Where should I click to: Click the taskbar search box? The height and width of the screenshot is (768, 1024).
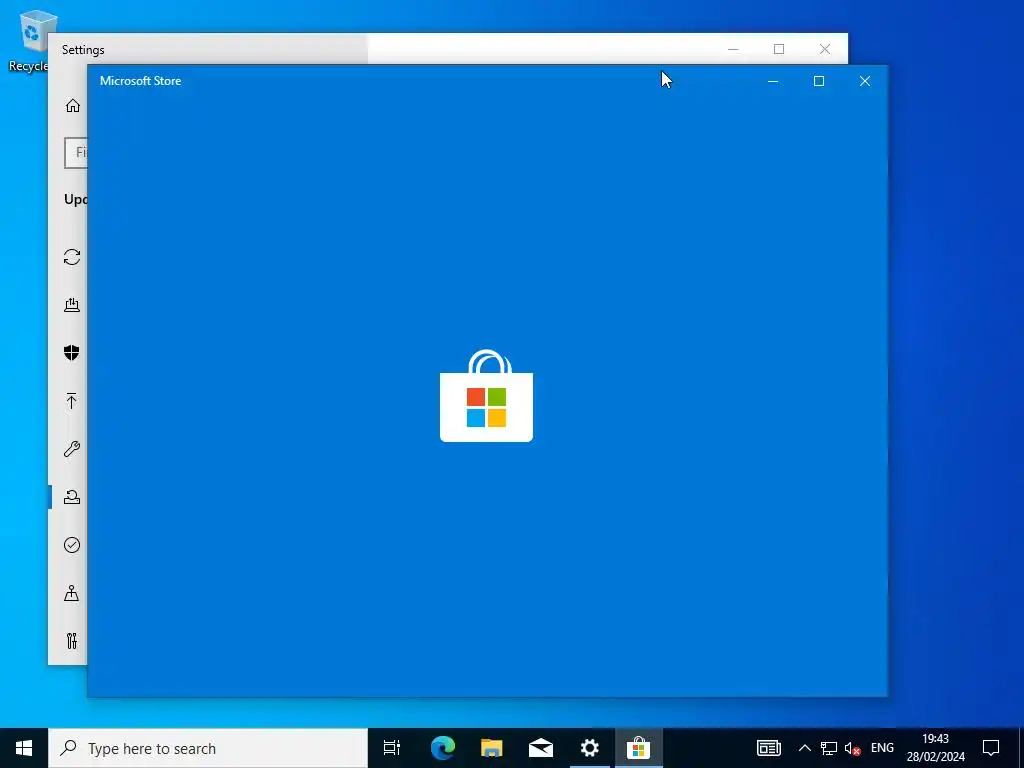pos(208,748)
